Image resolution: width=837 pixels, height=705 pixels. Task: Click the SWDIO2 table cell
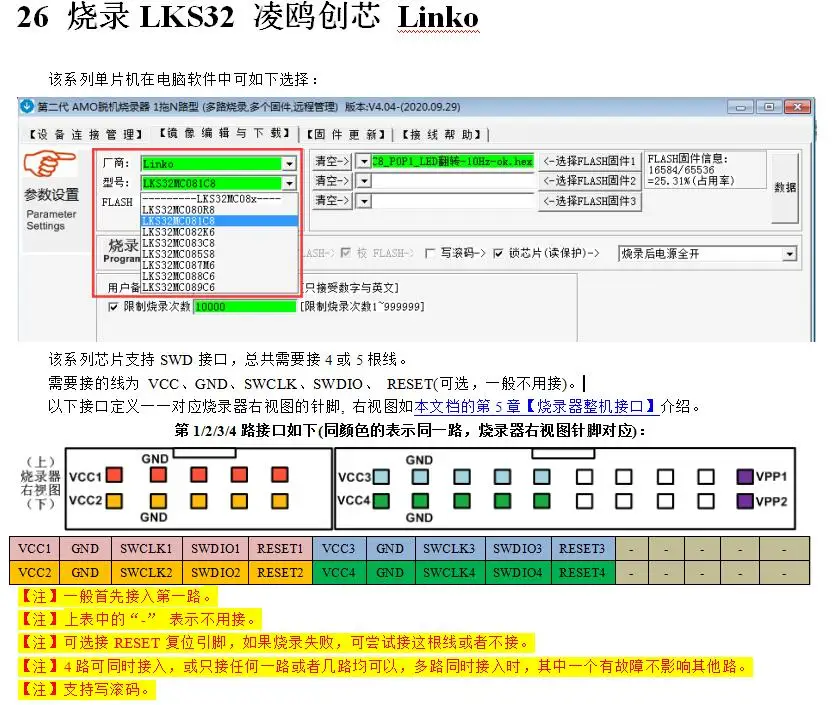216,573
